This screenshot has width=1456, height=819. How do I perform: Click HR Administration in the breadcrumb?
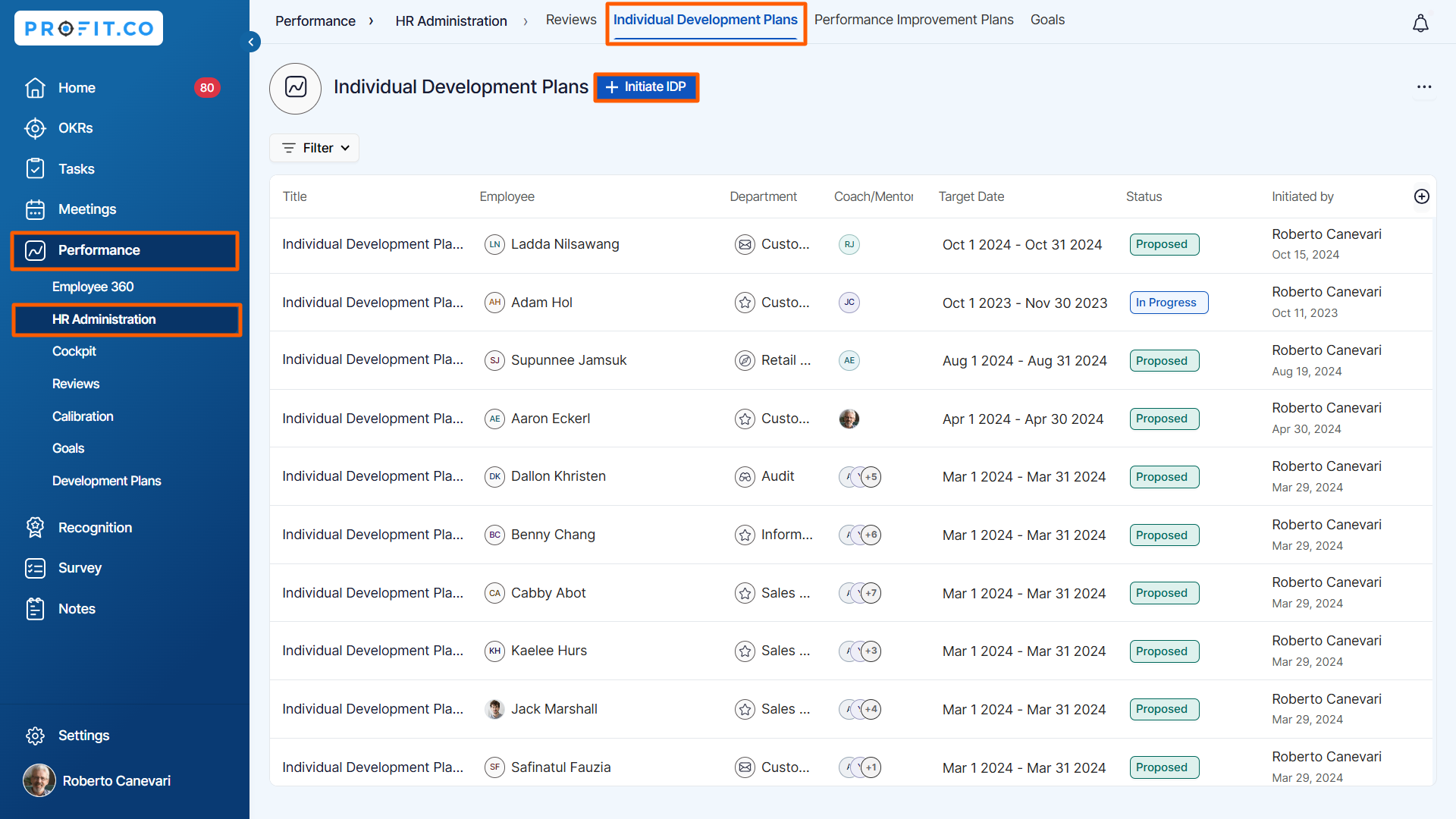[451, 21]
